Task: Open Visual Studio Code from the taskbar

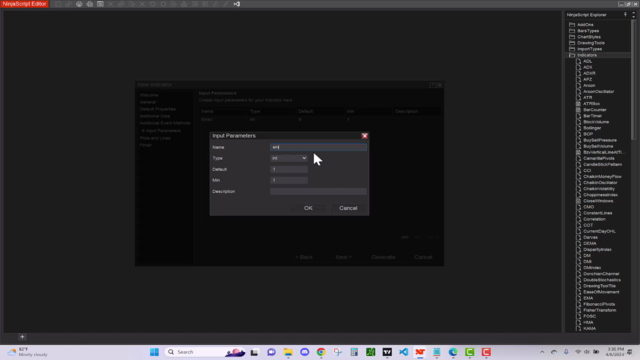Action: [x=404, y=352]
